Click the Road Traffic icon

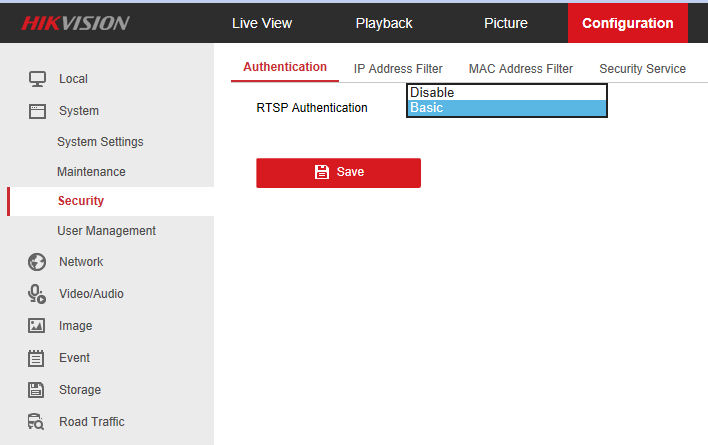(x=37, y=422)
